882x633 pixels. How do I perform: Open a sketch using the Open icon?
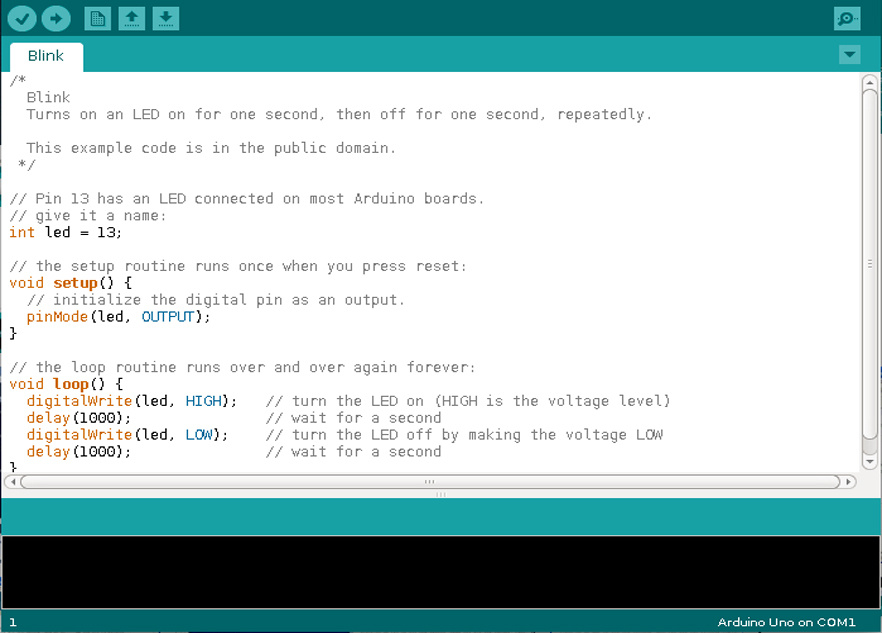[131, 18]
